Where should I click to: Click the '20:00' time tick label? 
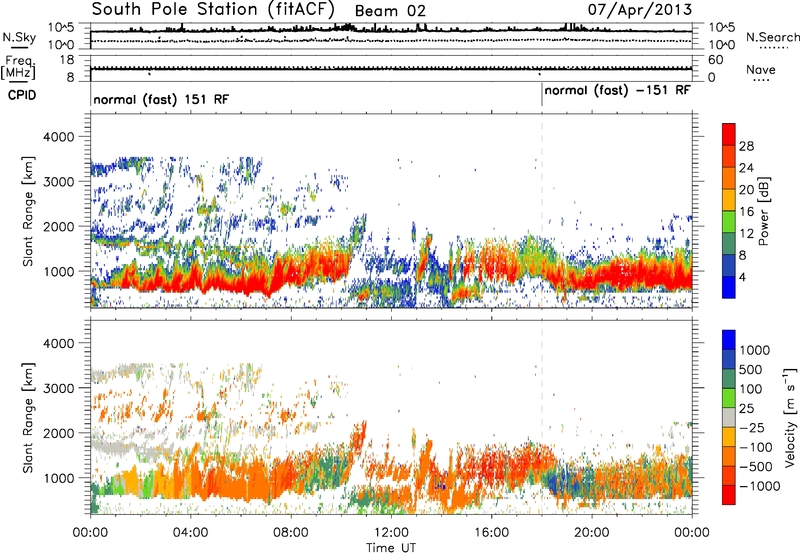point(591,533)
